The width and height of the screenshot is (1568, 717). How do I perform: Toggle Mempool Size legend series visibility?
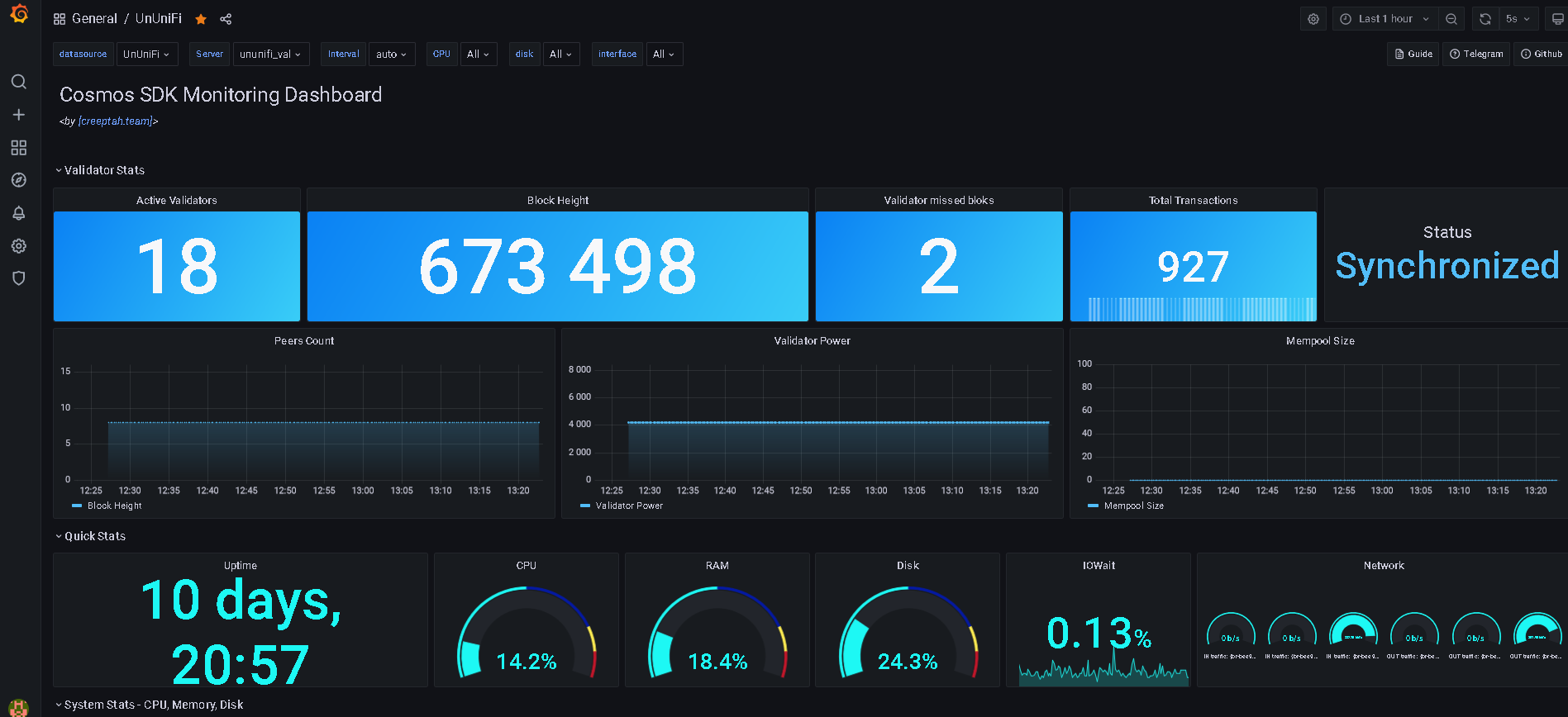pos(1133,506)
